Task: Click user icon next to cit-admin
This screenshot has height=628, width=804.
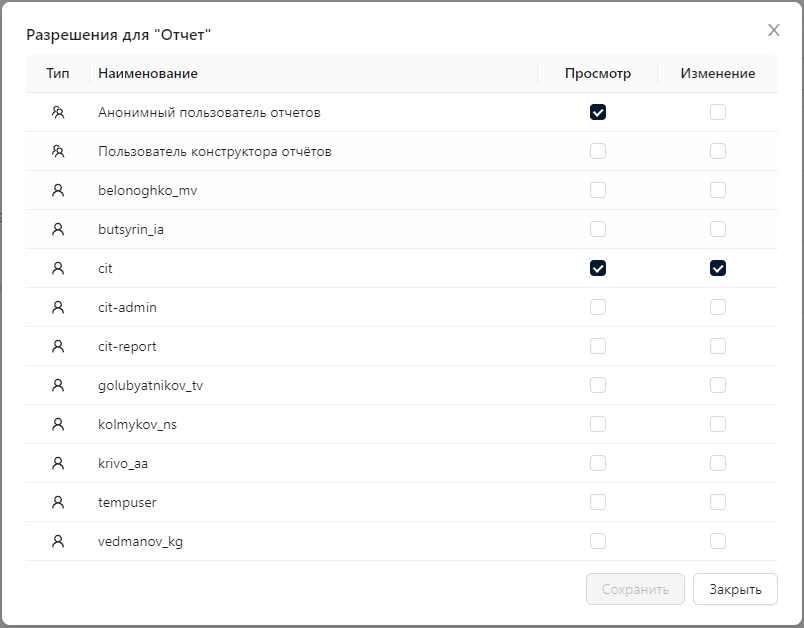Action: pyautogui.click(x=58, y=307)
